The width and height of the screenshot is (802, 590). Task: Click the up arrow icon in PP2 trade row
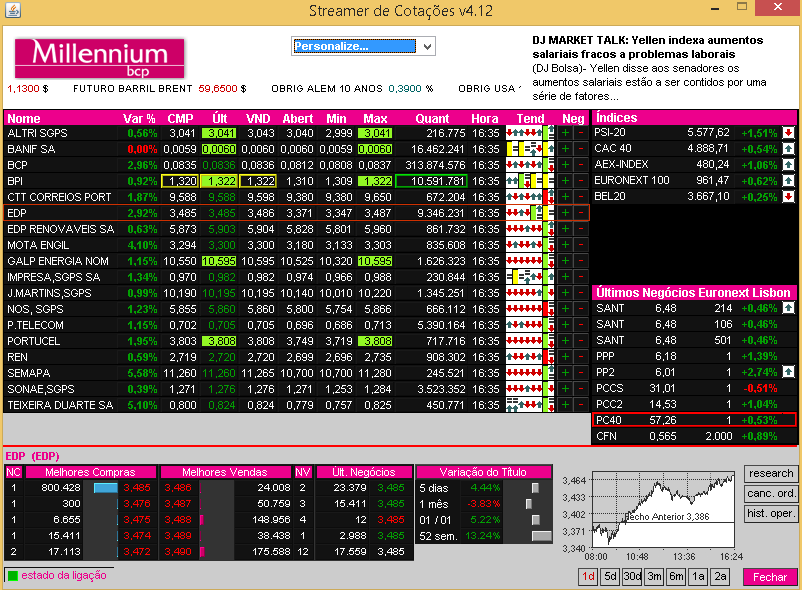coord(788,372)
